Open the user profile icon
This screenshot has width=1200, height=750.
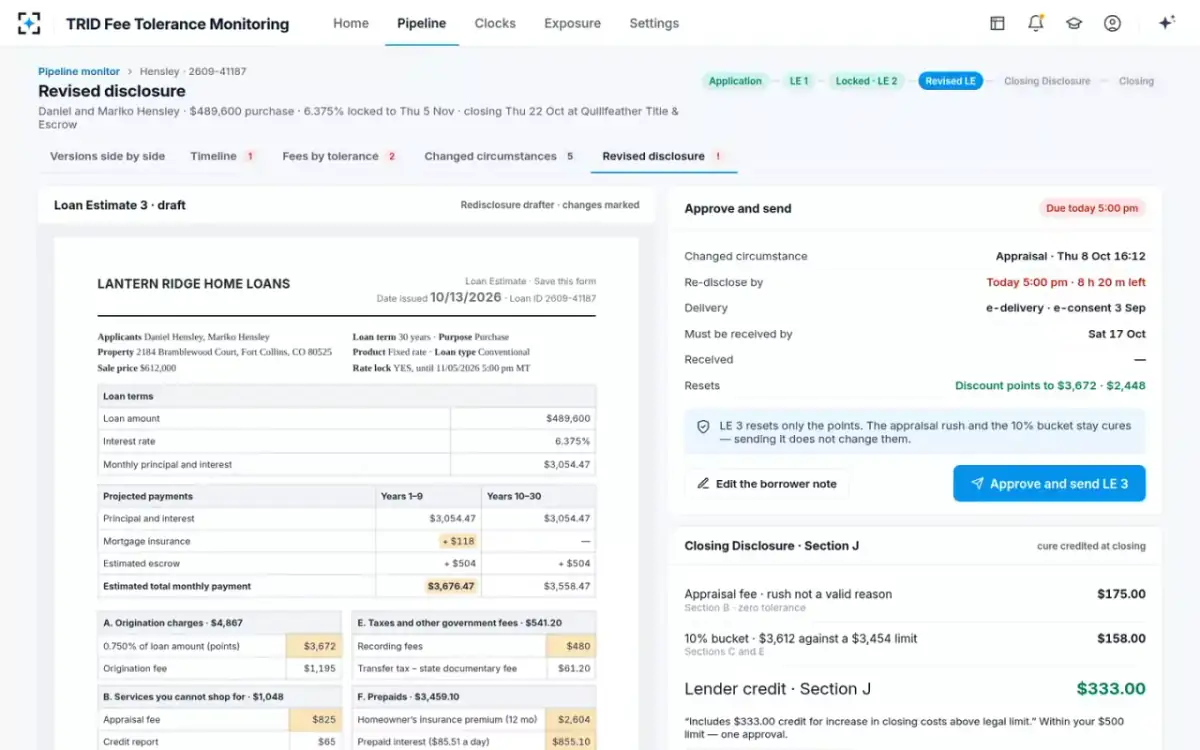tap(1112, 23)
